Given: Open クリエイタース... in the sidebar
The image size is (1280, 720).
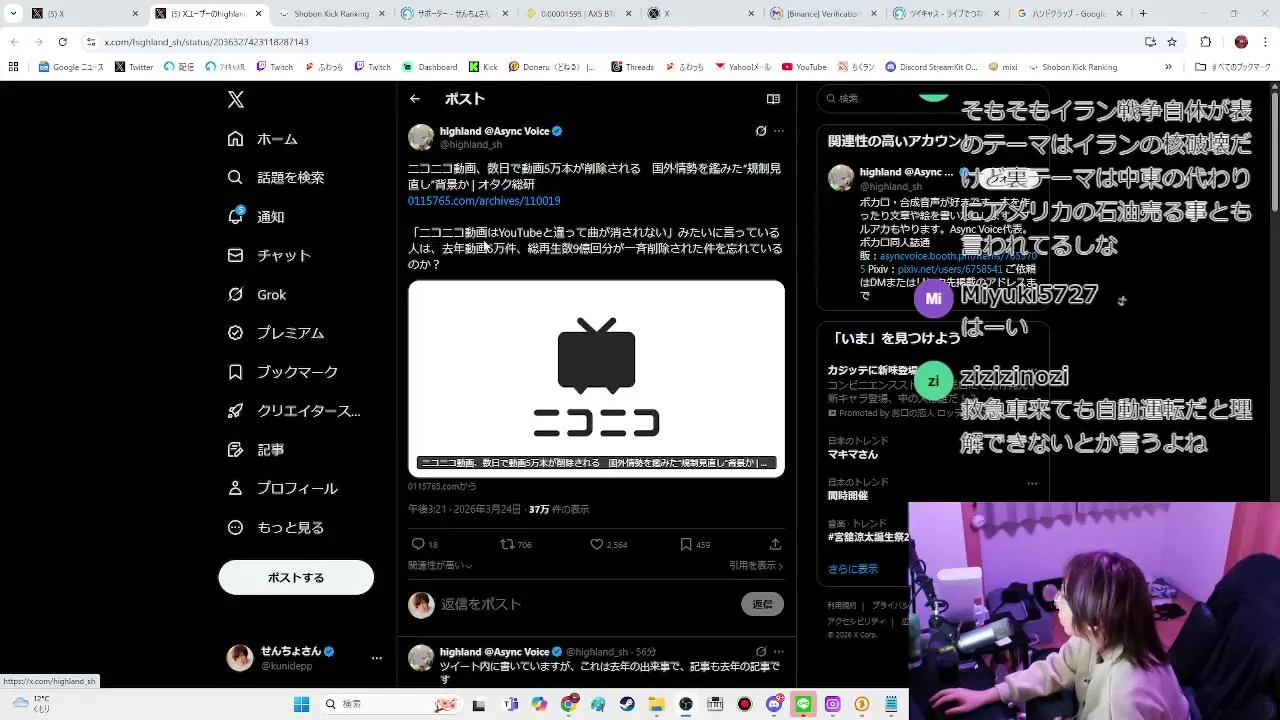Looking at the screenshot, I should pyautogui.click(x=294, y=411).
